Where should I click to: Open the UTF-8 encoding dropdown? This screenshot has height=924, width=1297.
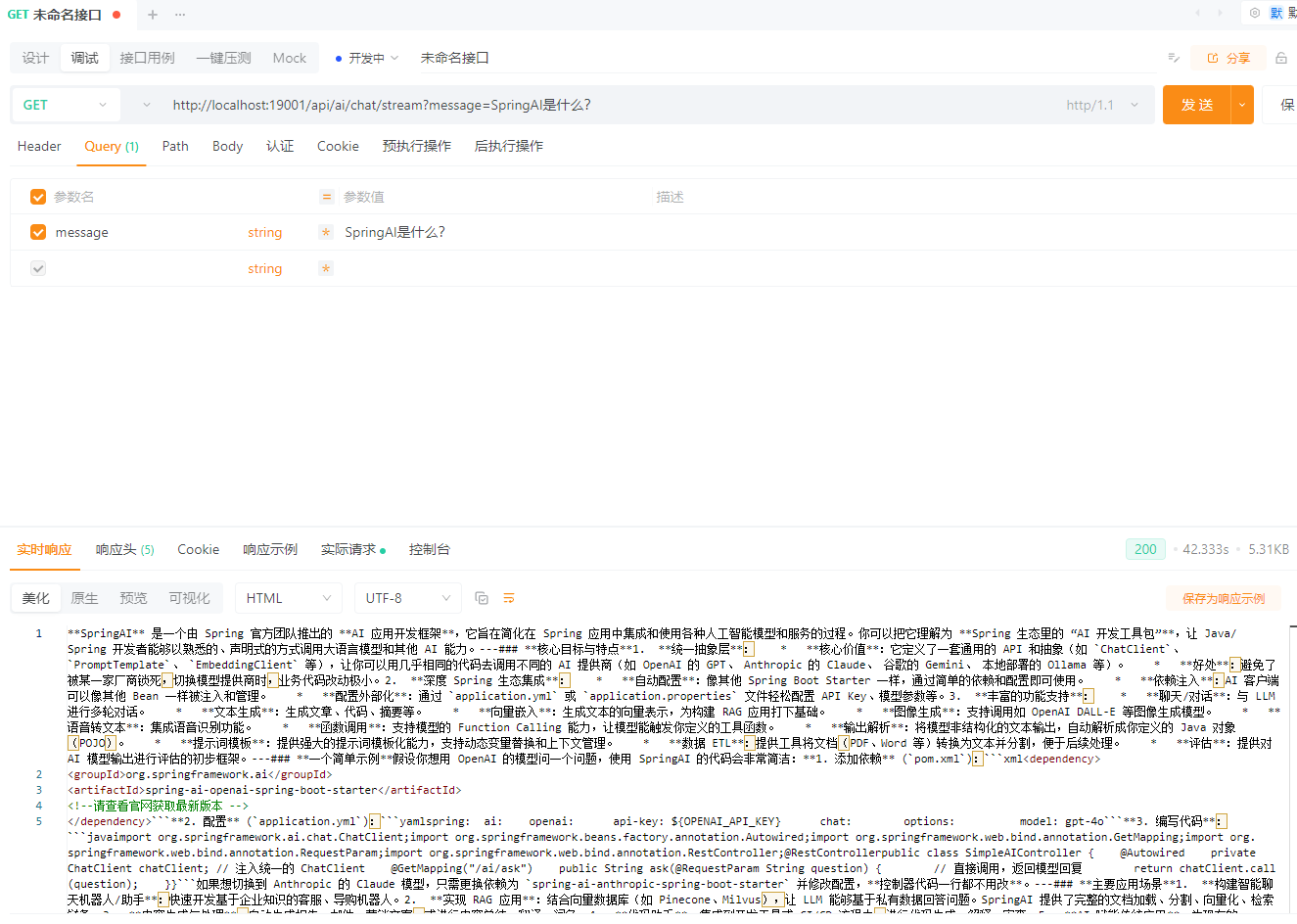coord(407,598)
